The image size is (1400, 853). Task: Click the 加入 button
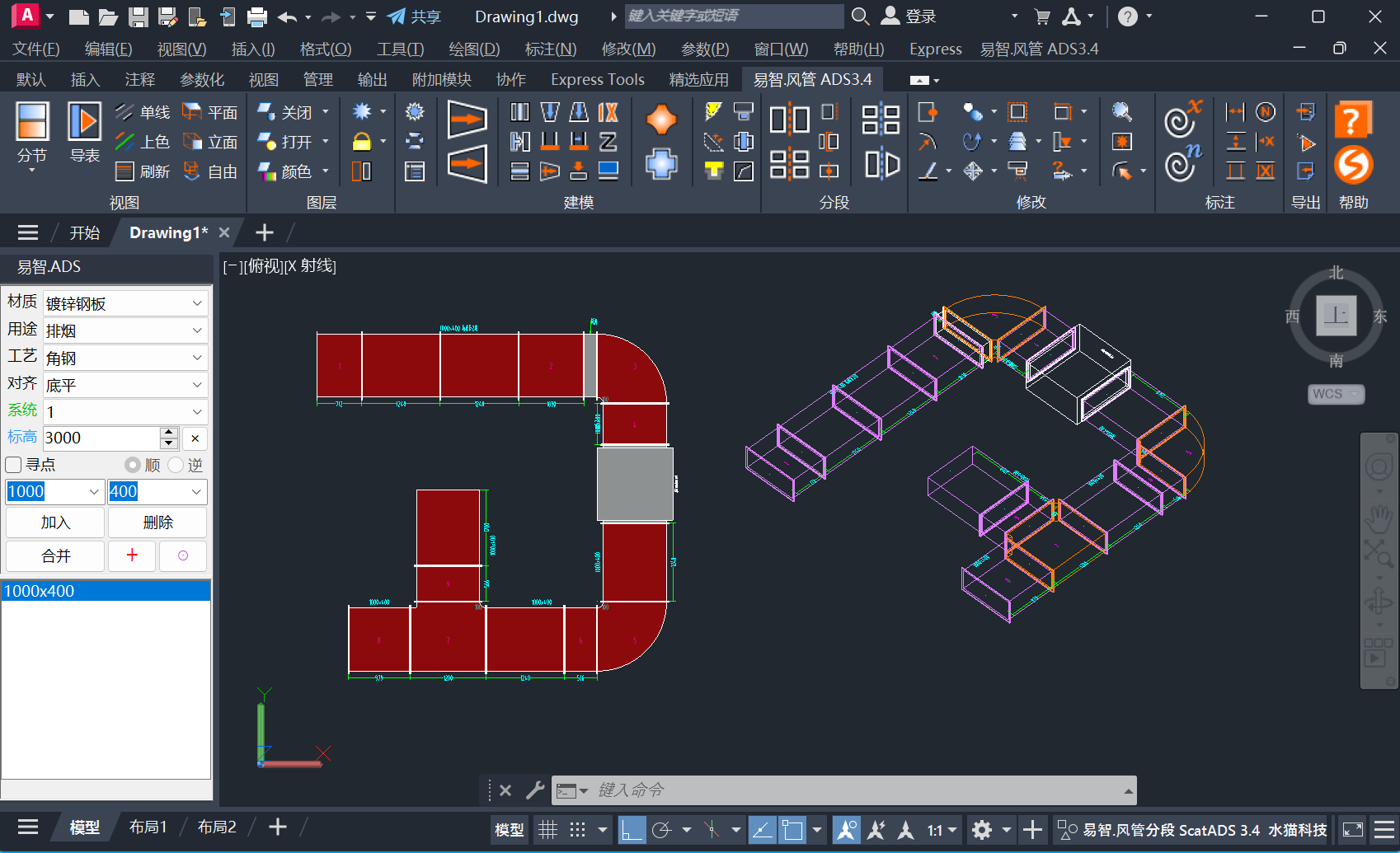(55, 523)
